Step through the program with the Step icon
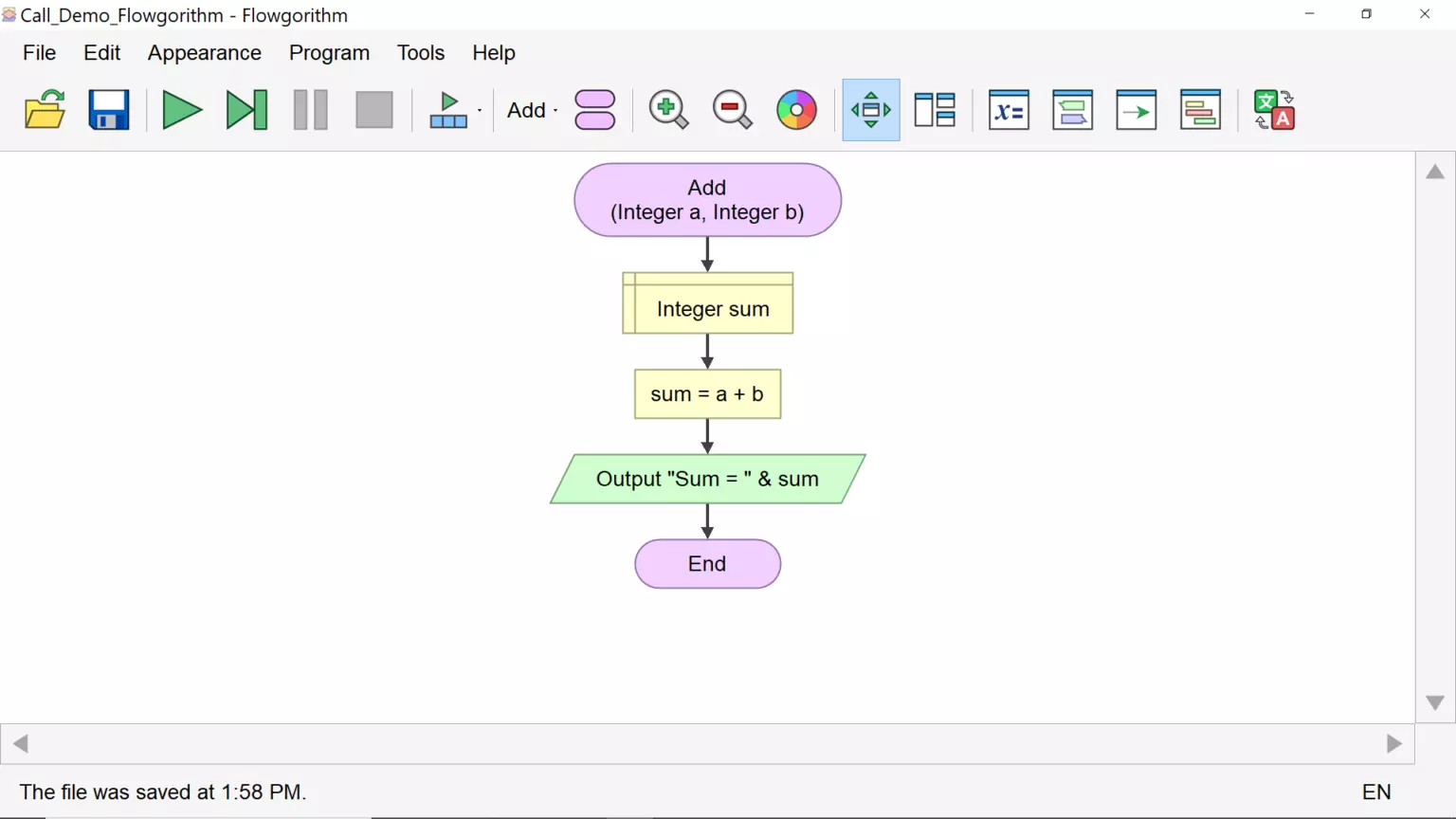This screenshot has height=819, width=1456. click(246, 110)
